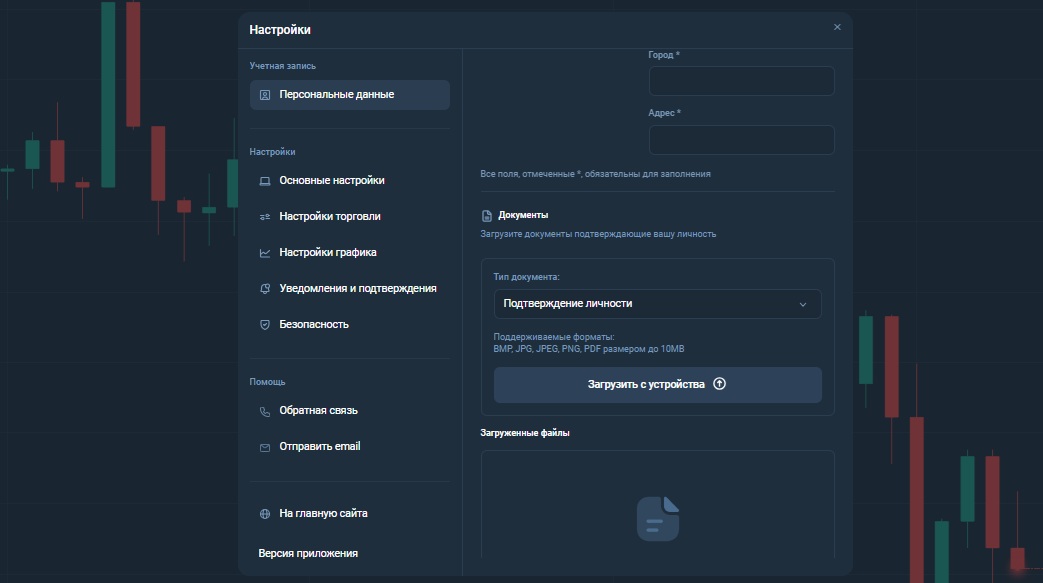Select the chart icon next to Настройки графика
This screenshot has height=583, width=1043.
(x=263, y=252)
